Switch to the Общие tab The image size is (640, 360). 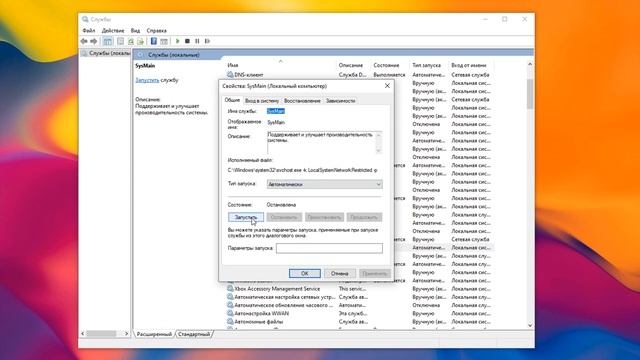pyautogui.click(x=232, y=100)
